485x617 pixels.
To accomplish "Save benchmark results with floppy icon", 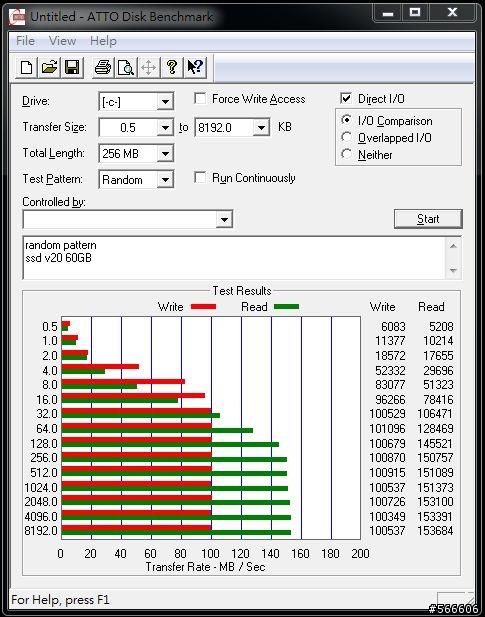I will [72, 67].
